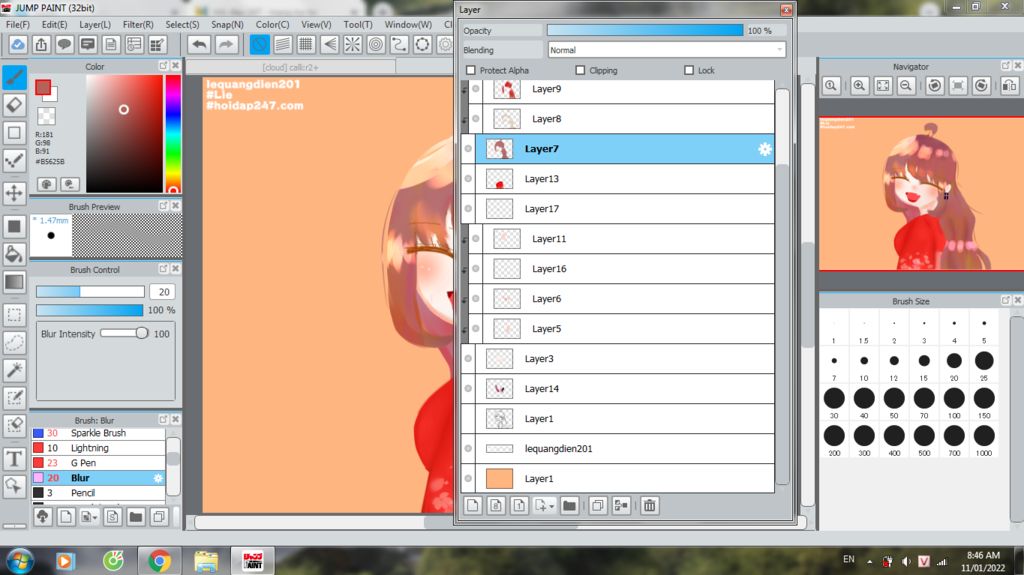The width and height of the screenshot is (1024, 575).
Task: Open the brush list add dropdown icon
Action: pyautogui.click(x=89, y=517)
